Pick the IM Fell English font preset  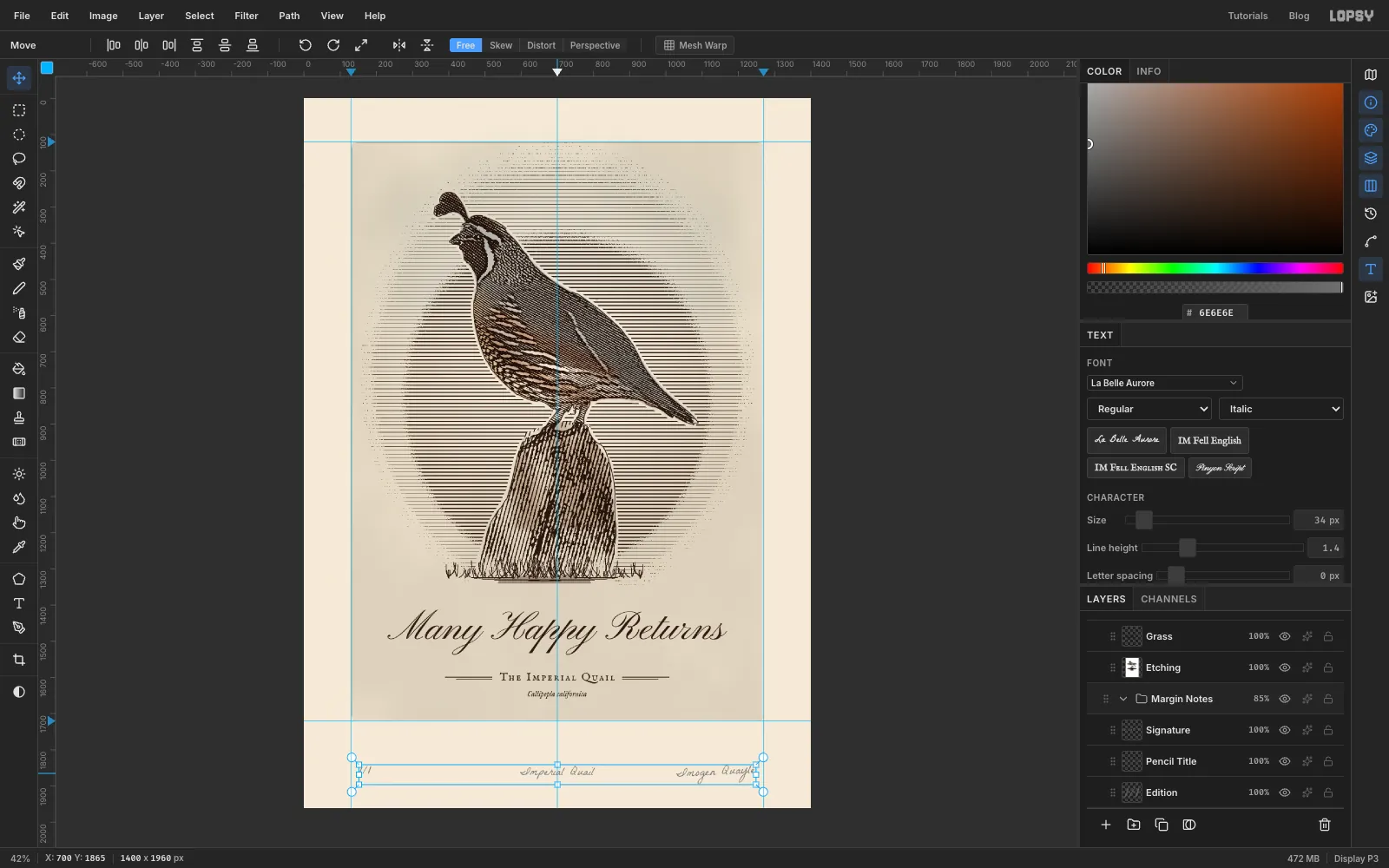pos(1209,440)
